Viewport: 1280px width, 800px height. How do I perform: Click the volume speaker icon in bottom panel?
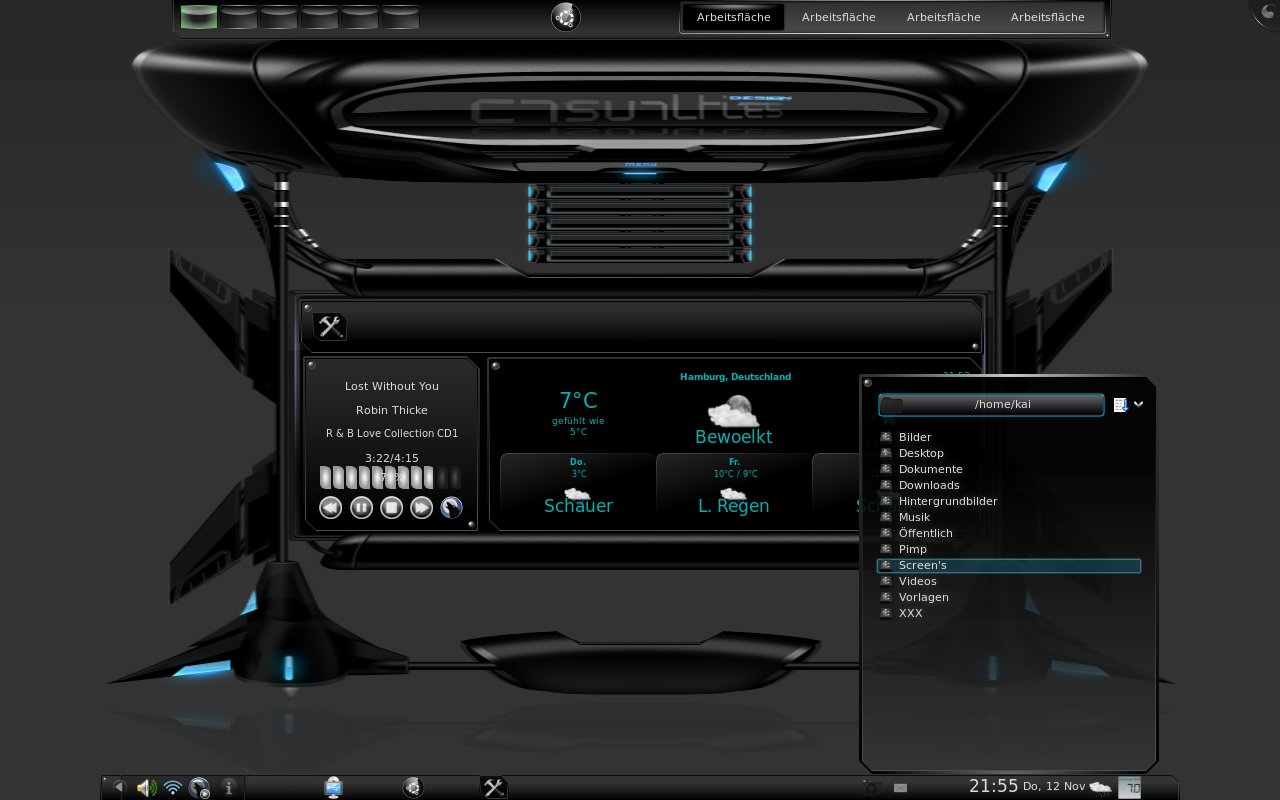coord(146,788)
